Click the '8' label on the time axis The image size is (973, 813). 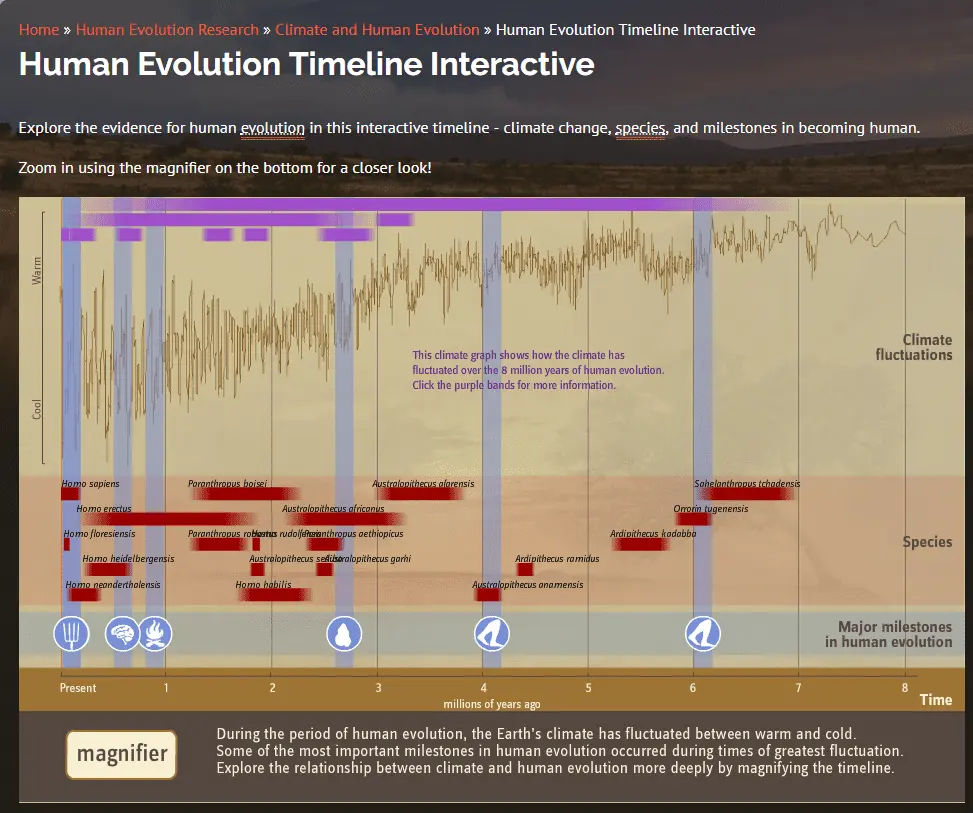coord(905,688)
